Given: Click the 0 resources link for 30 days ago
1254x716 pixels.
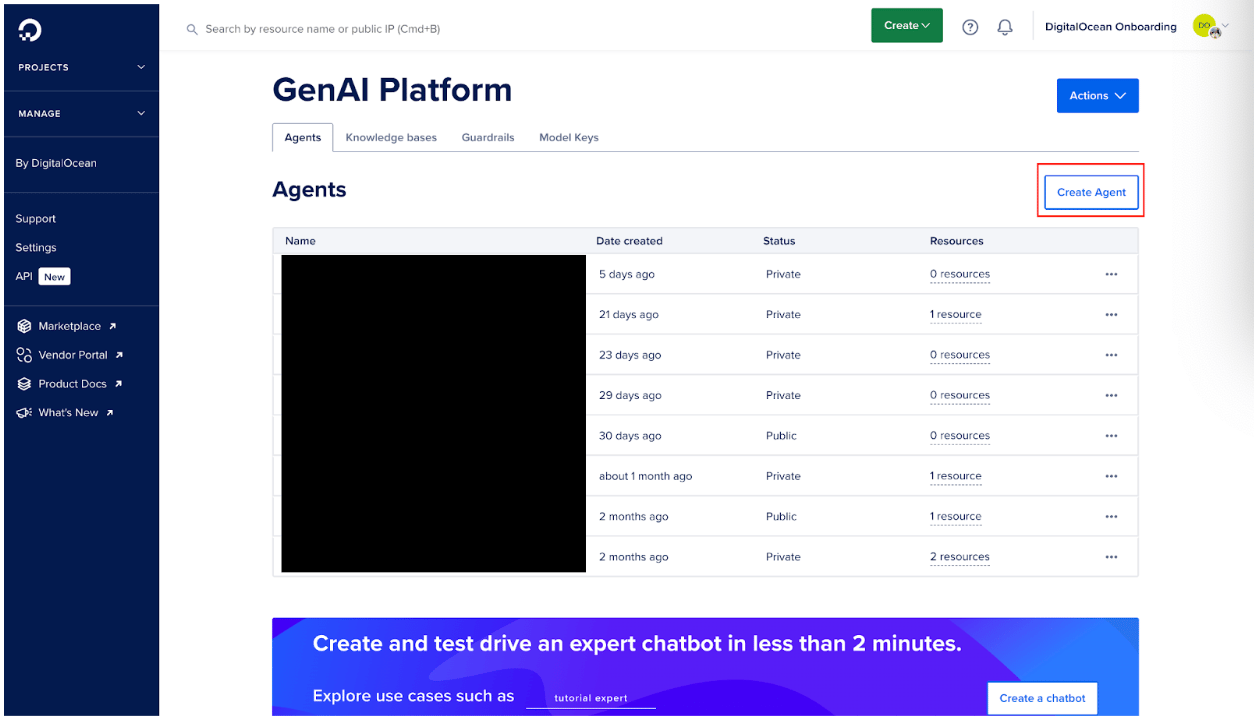Looking at the screenshot, I should (960, 436).
